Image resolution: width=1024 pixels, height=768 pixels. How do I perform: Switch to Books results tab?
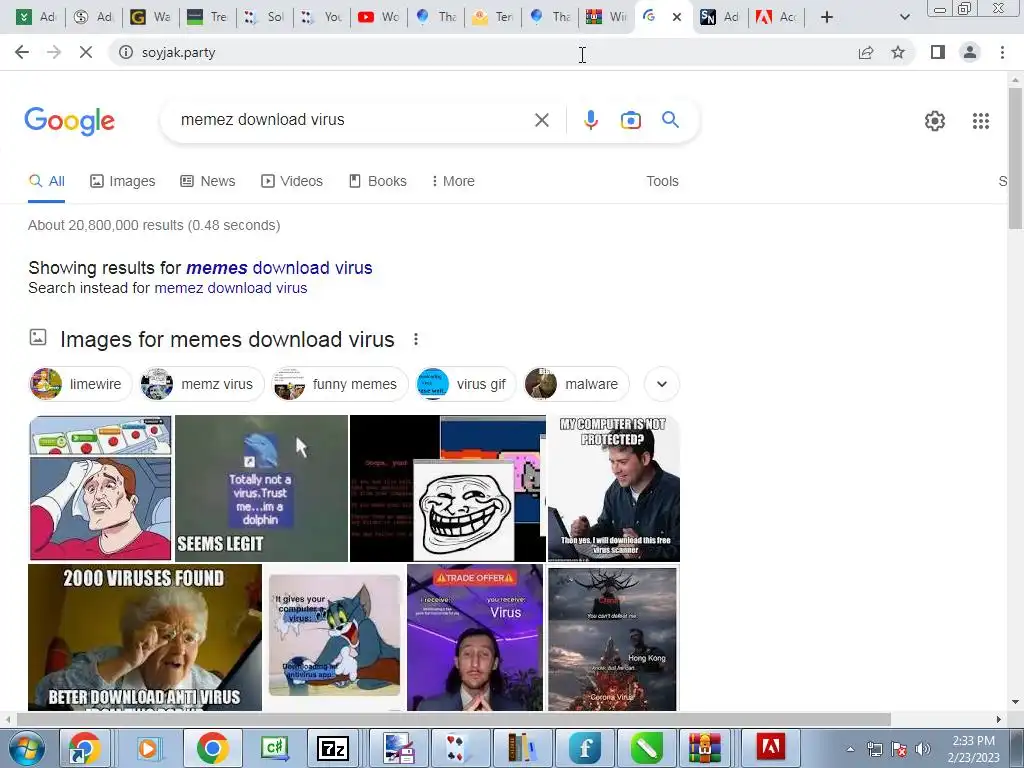(377, 181)
